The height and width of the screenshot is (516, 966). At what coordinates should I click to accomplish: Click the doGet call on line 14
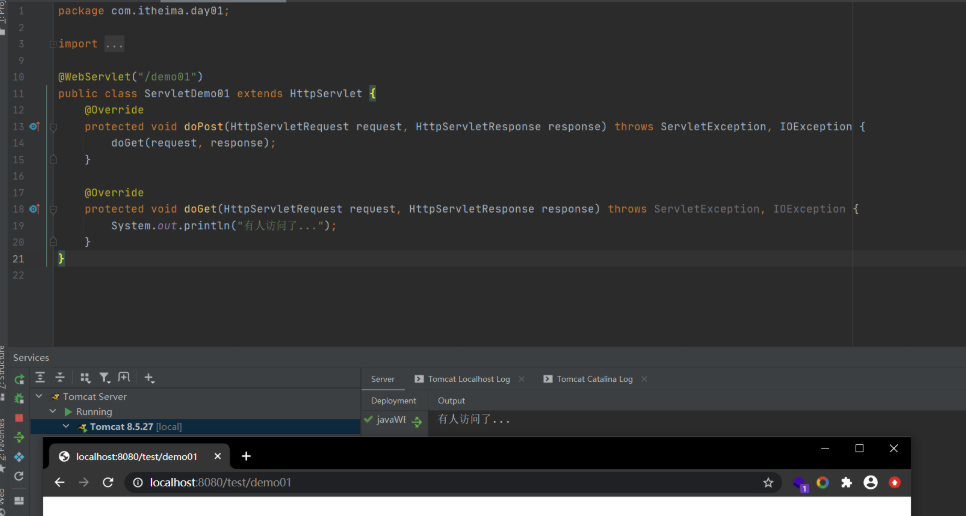(x=128, y=143)
